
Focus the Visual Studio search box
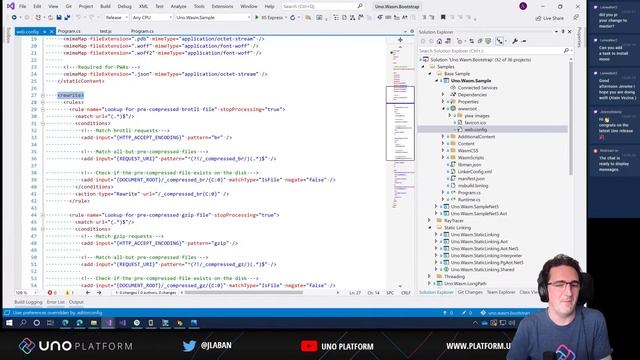pos(322,7)
